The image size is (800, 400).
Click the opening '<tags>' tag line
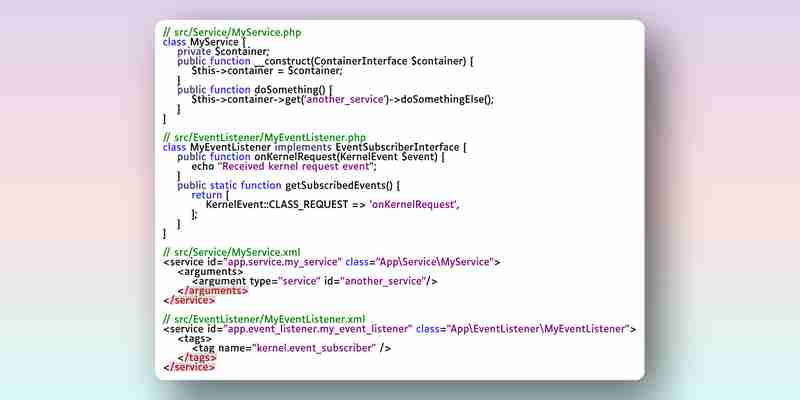[194, 339]
